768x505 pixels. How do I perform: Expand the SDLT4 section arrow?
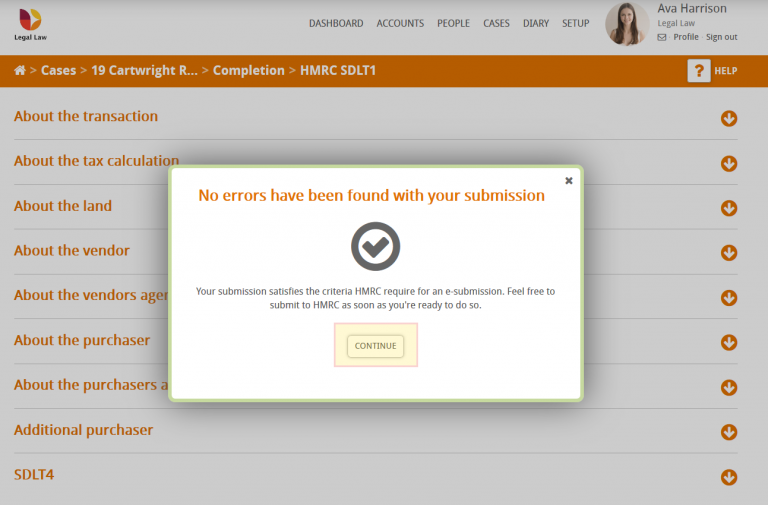click(x=729, y=477)
